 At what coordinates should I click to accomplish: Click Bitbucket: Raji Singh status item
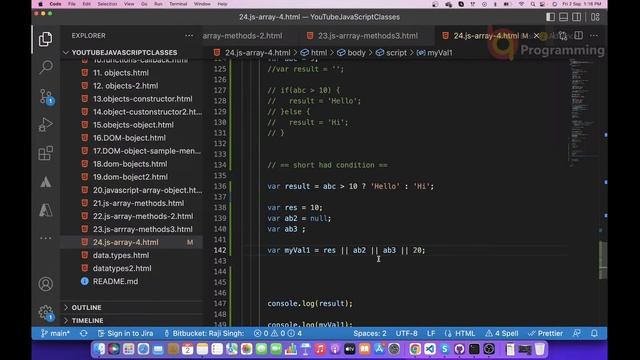(204, 333)
